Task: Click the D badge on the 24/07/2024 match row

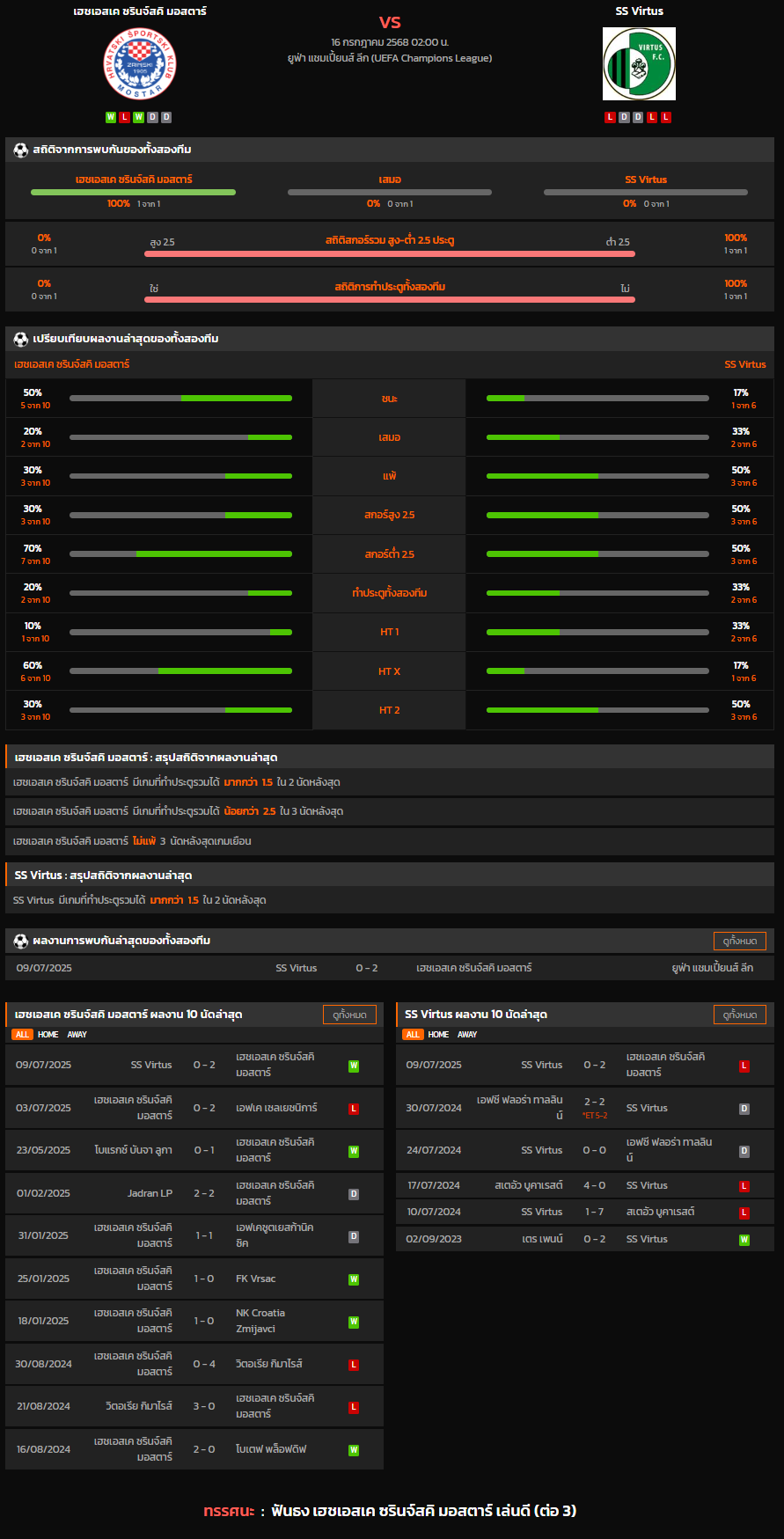Action: [x=744, y=1151]
